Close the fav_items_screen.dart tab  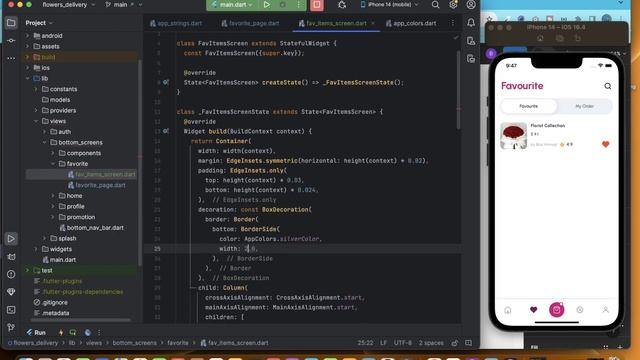tap(373, 23)
